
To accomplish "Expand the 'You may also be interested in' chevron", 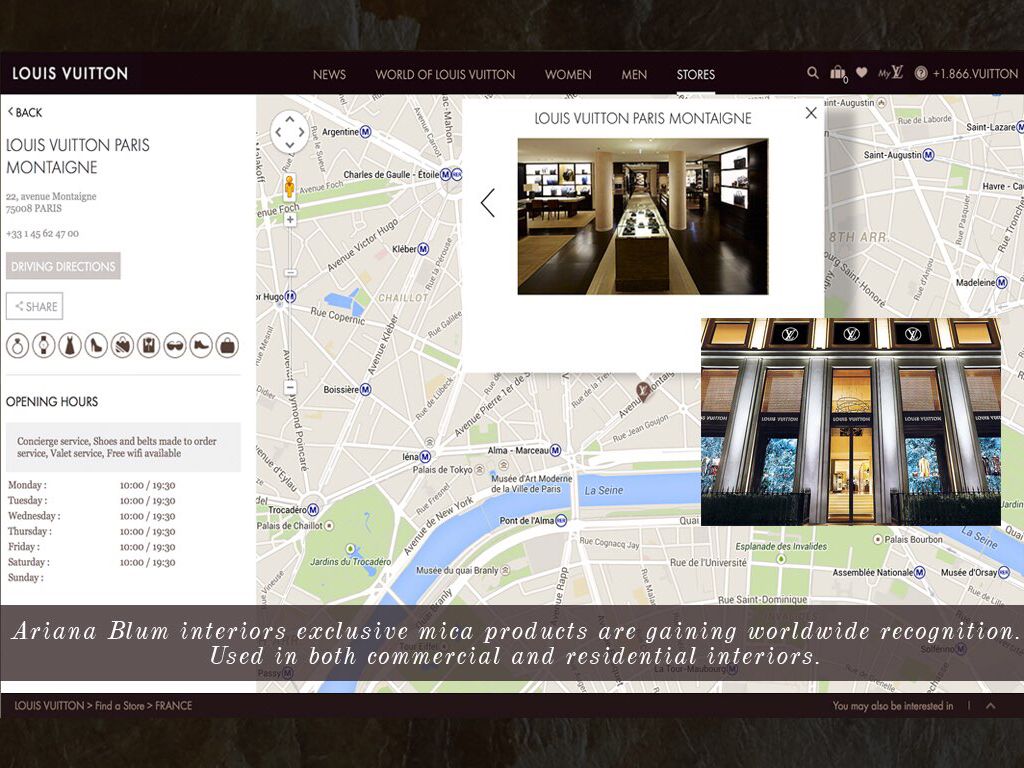I will click(x=990, y=706).
